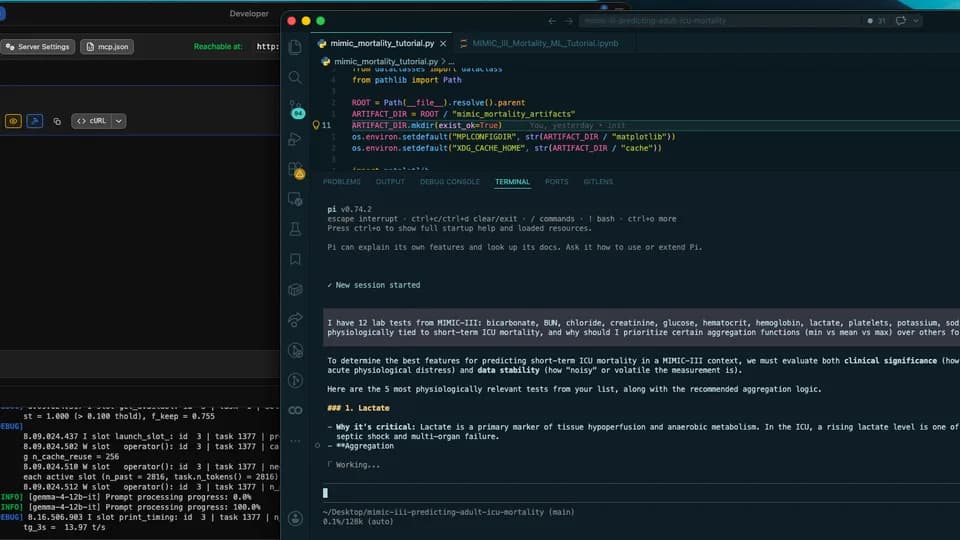Screen dimensions: 960x540
Task: Open the Extensions icon with warning badge
Action: click(x=296, y=170)
